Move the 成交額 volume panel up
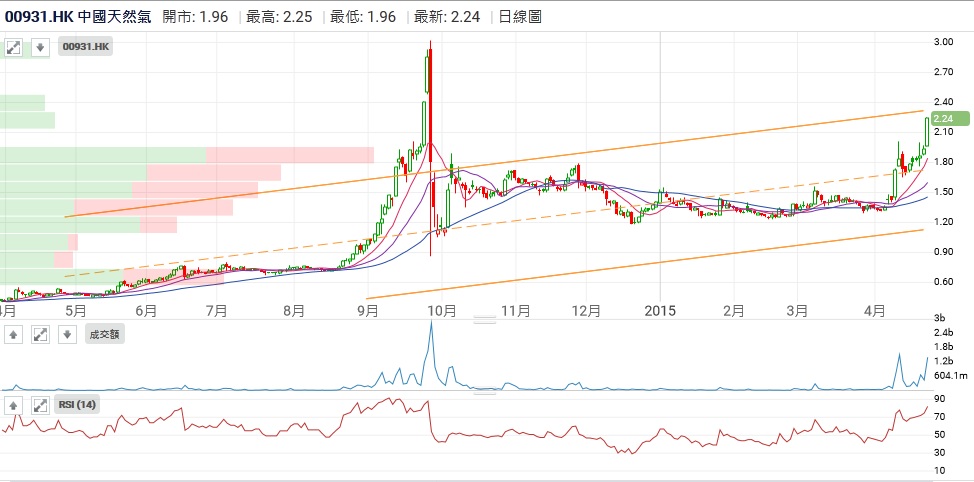Viewport: 974px width, 482px height. coord(15,334)
